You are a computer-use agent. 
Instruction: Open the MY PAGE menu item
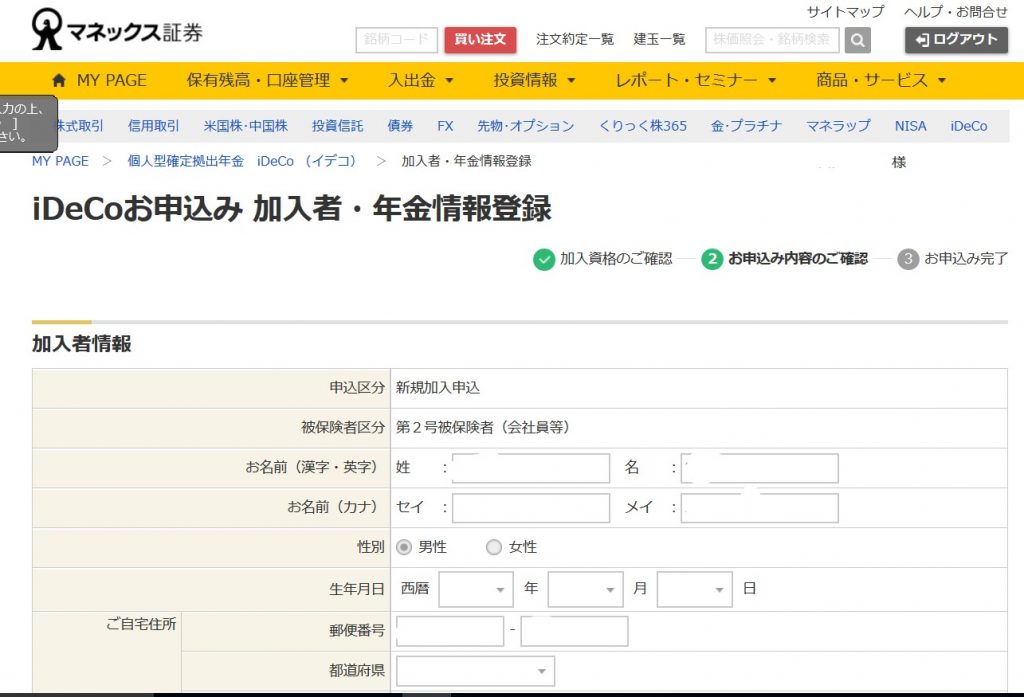112,80
